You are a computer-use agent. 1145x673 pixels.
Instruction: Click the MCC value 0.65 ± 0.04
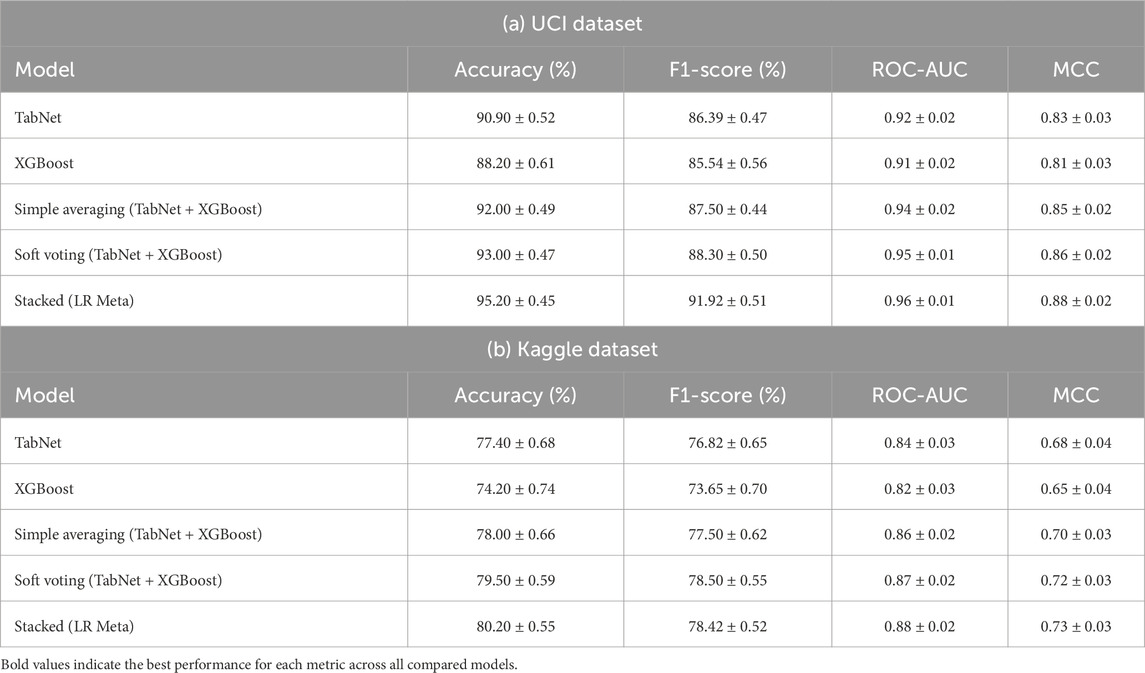click(1076, 488)
